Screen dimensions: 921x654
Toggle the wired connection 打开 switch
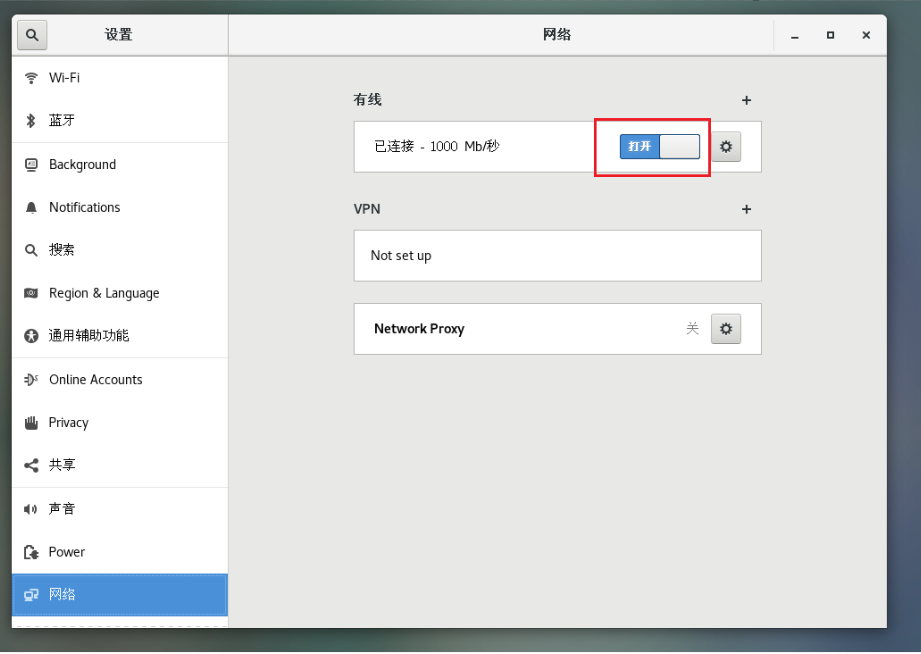pyautogui.click(x=660, y=146)
